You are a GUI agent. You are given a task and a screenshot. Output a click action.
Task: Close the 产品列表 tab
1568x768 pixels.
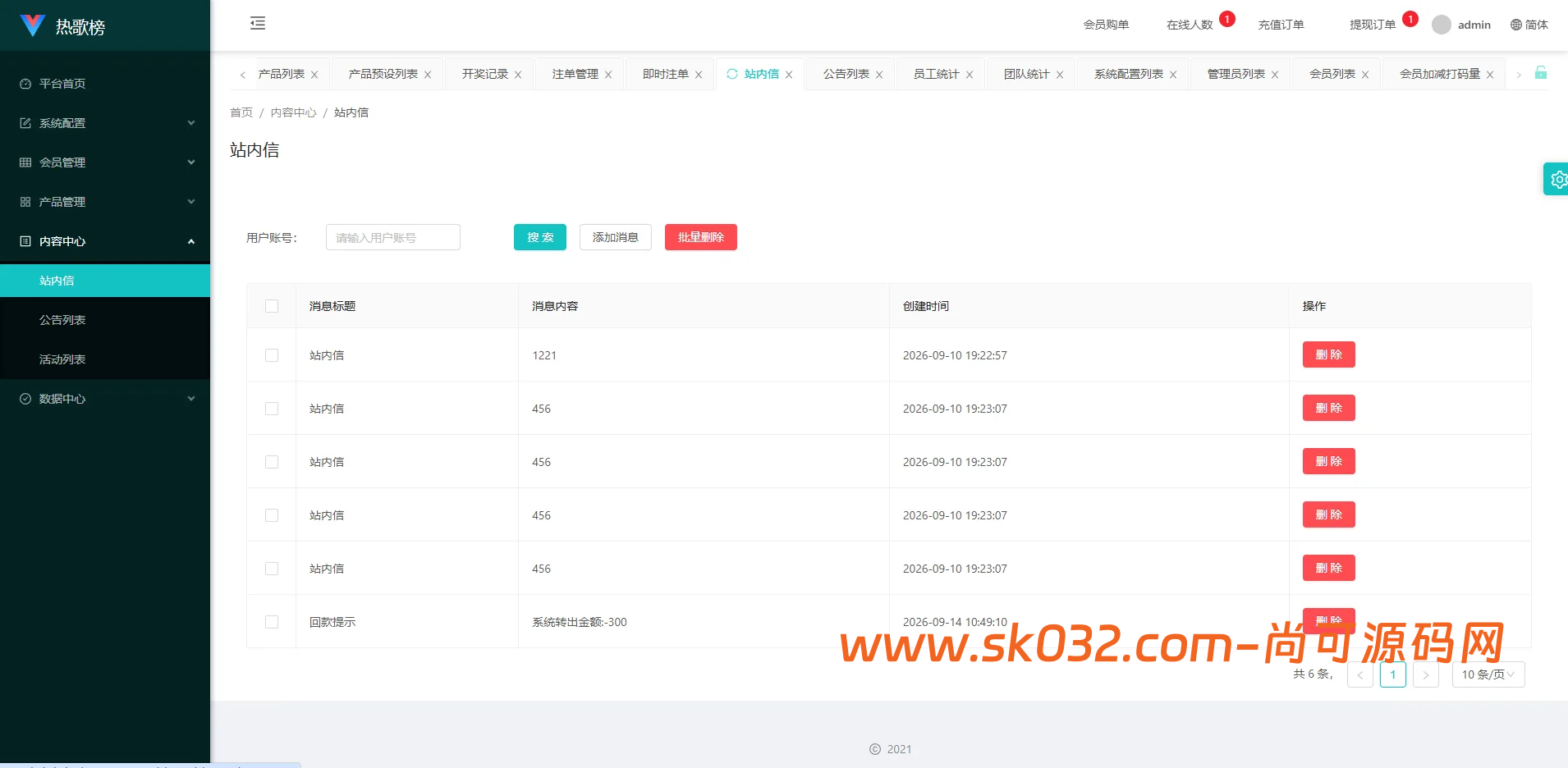(314, 75)
